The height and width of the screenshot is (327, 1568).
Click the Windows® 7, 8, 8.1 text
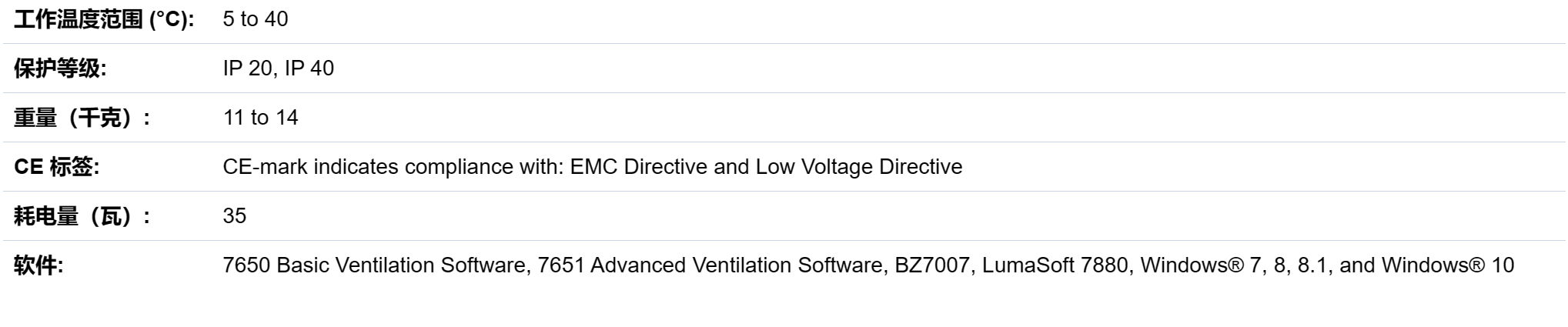tap(1236, 265)
